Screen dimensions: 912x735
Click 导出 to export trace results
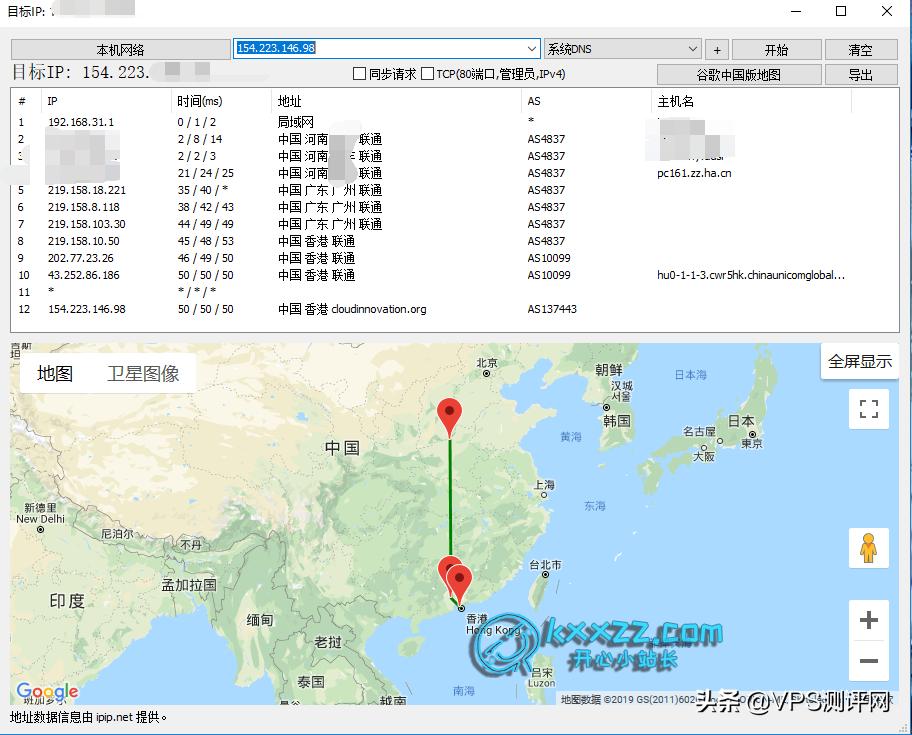pyautogui.click(x=858, y=73)
